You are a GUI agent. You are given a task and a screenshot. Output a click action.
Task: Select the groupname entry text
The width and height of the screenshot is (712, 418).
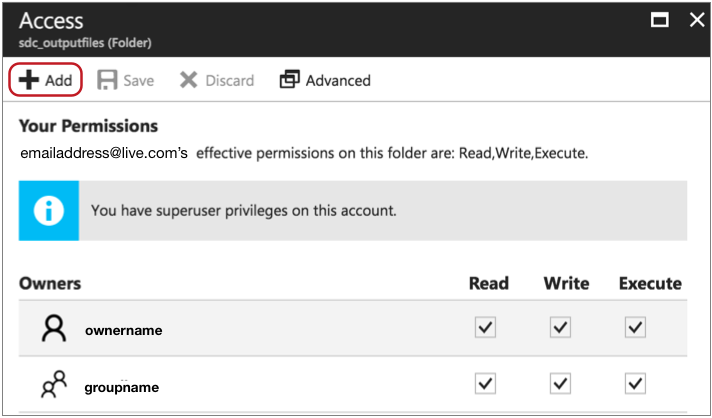122,387
